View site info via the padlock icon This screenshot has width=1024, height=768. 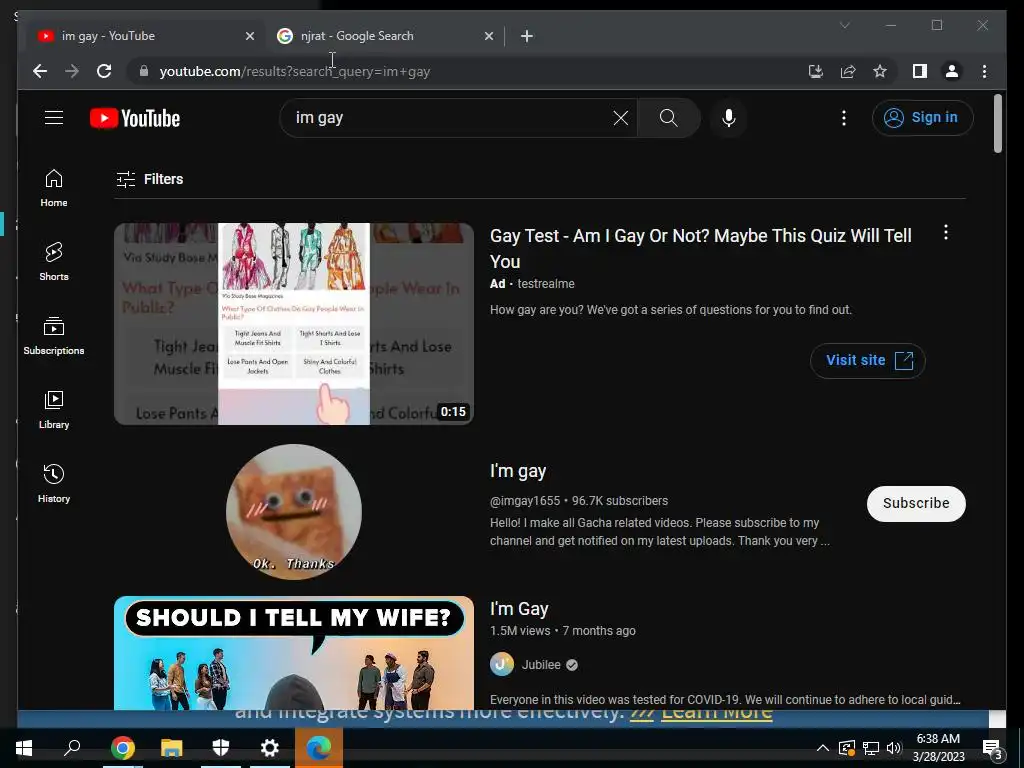tap(144, 71)
